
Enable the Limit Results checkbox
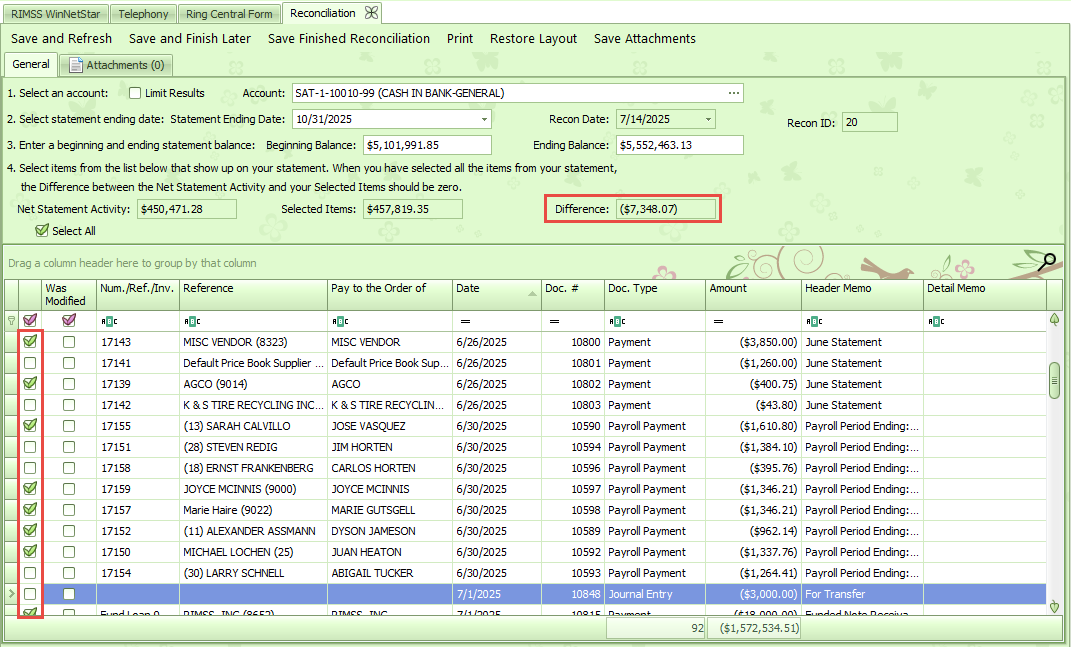(x=135, y=93)
